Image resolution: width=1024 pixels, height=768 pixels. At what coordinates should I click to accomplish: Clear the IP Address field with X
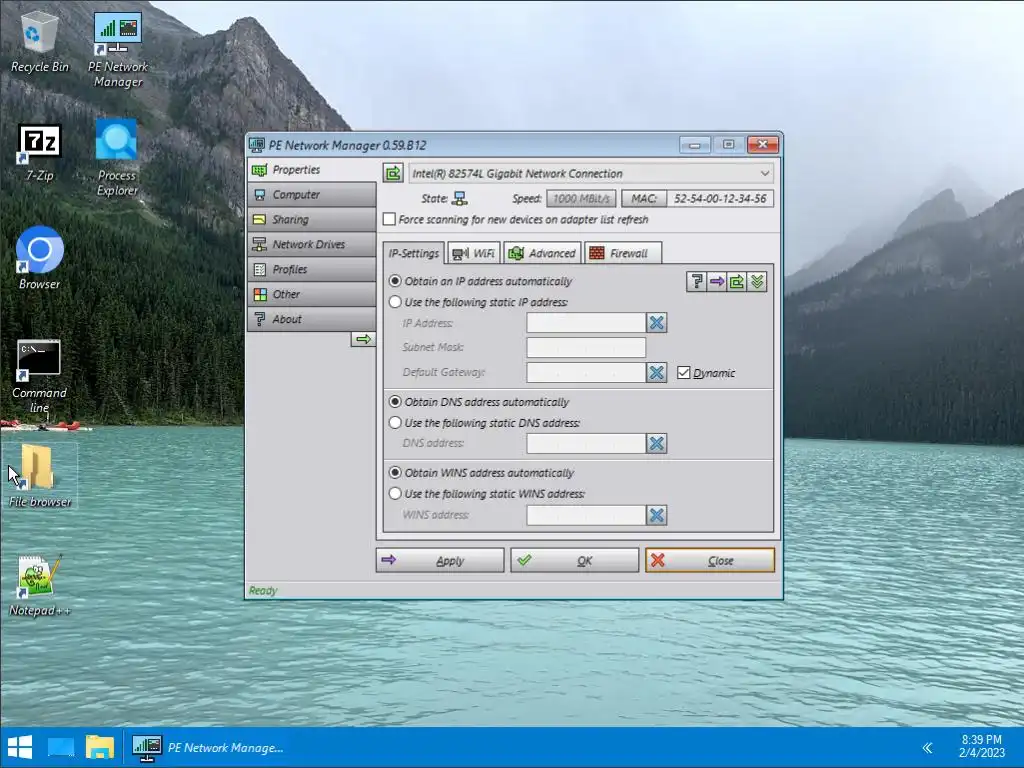pos(656,323)
